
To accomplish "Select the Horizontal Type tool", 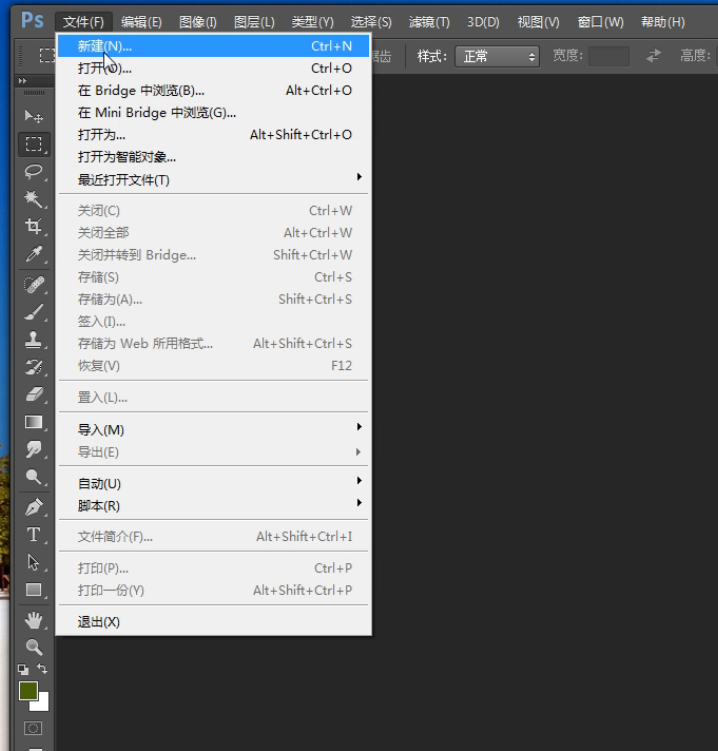I will tap(34, 534).
